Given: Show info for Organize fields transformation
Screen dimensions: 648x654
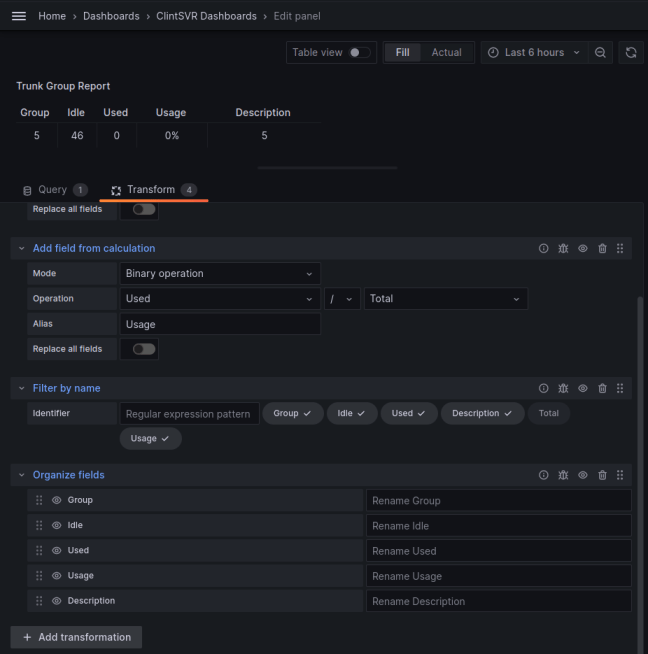Looking at the screenshot, I should (x=544, y=475).
